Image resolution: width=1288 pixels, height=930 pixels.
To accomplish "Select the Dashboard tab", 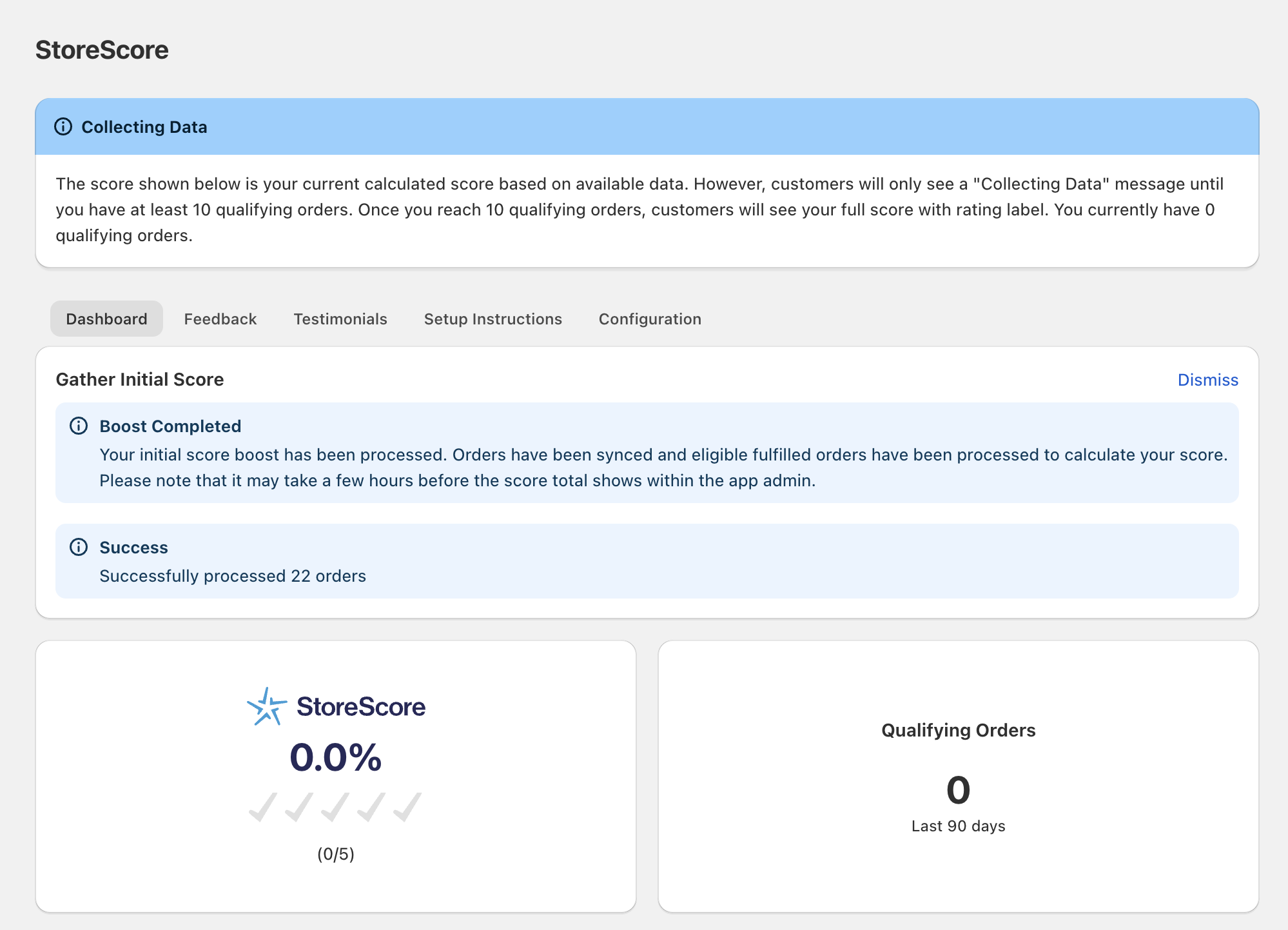I will [106, 318].
